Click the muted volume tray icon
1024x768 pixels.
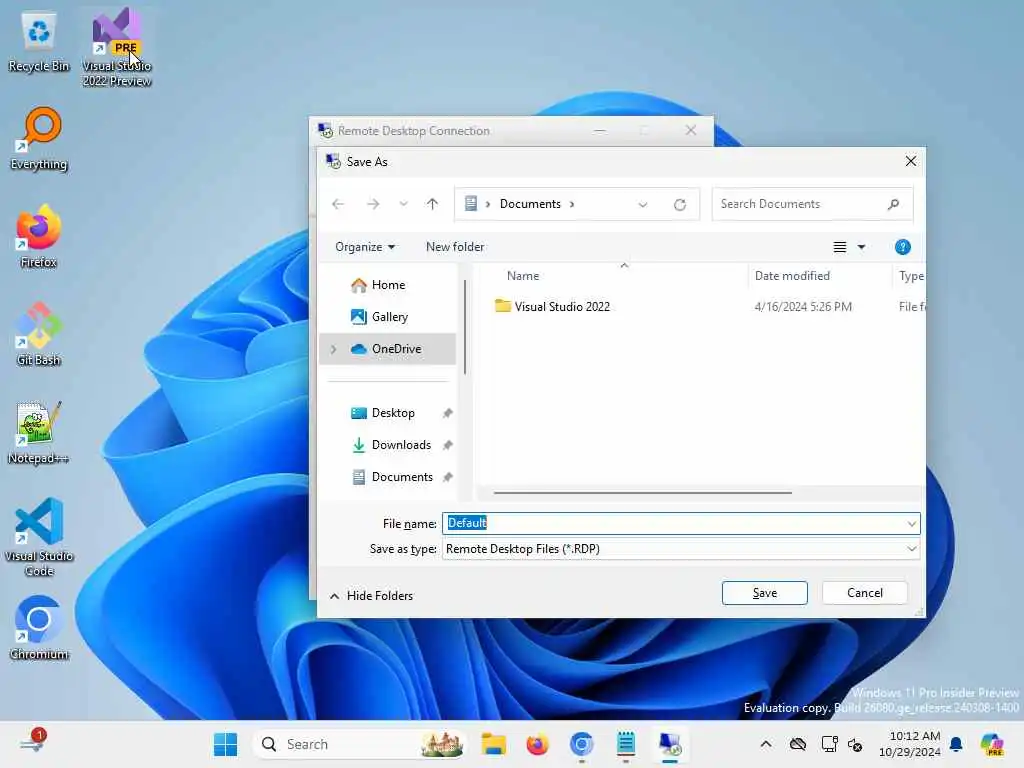[x=855, y=744]
